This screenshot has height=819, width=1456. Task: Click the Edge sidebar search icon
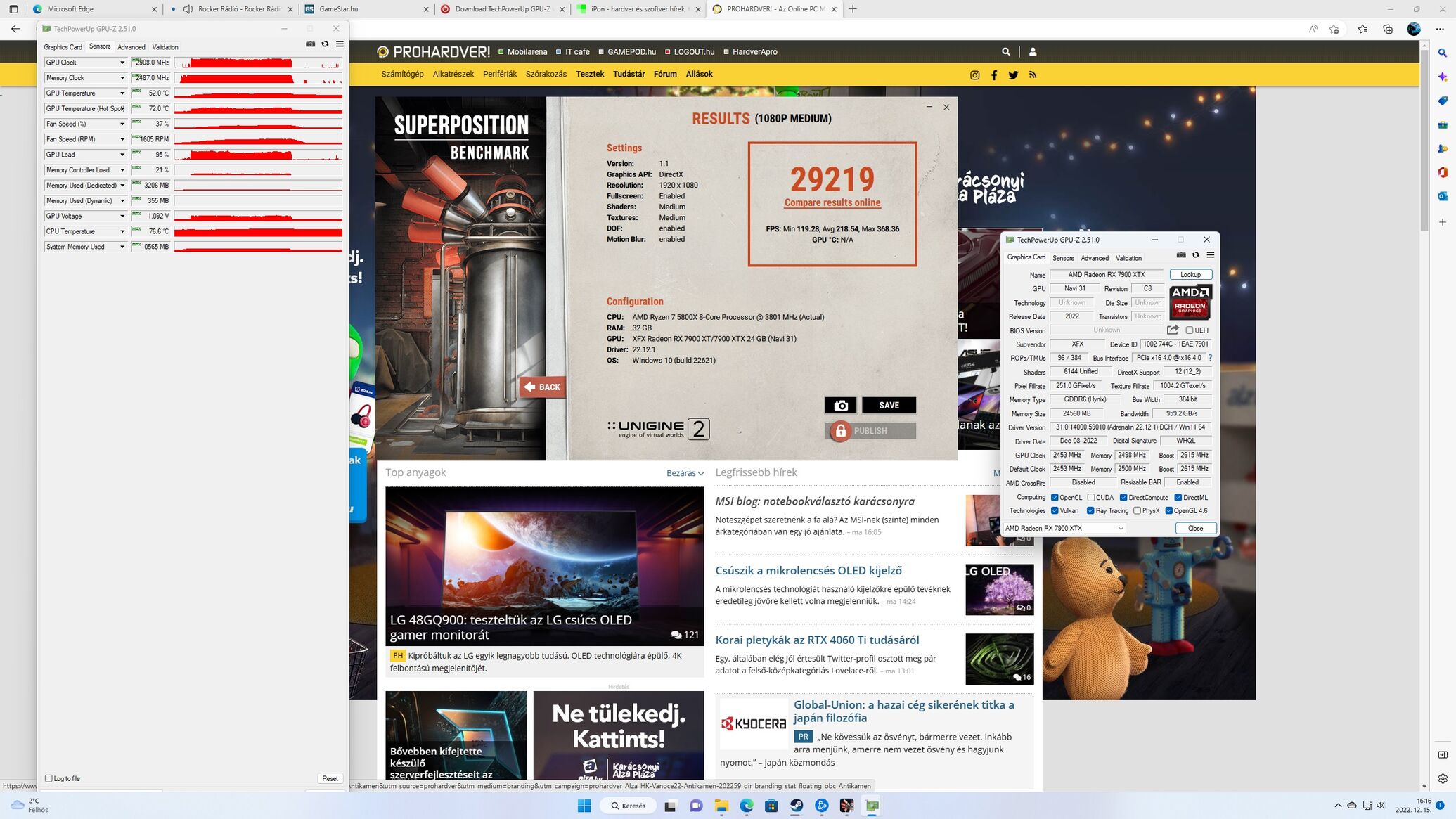(1443, 53)
